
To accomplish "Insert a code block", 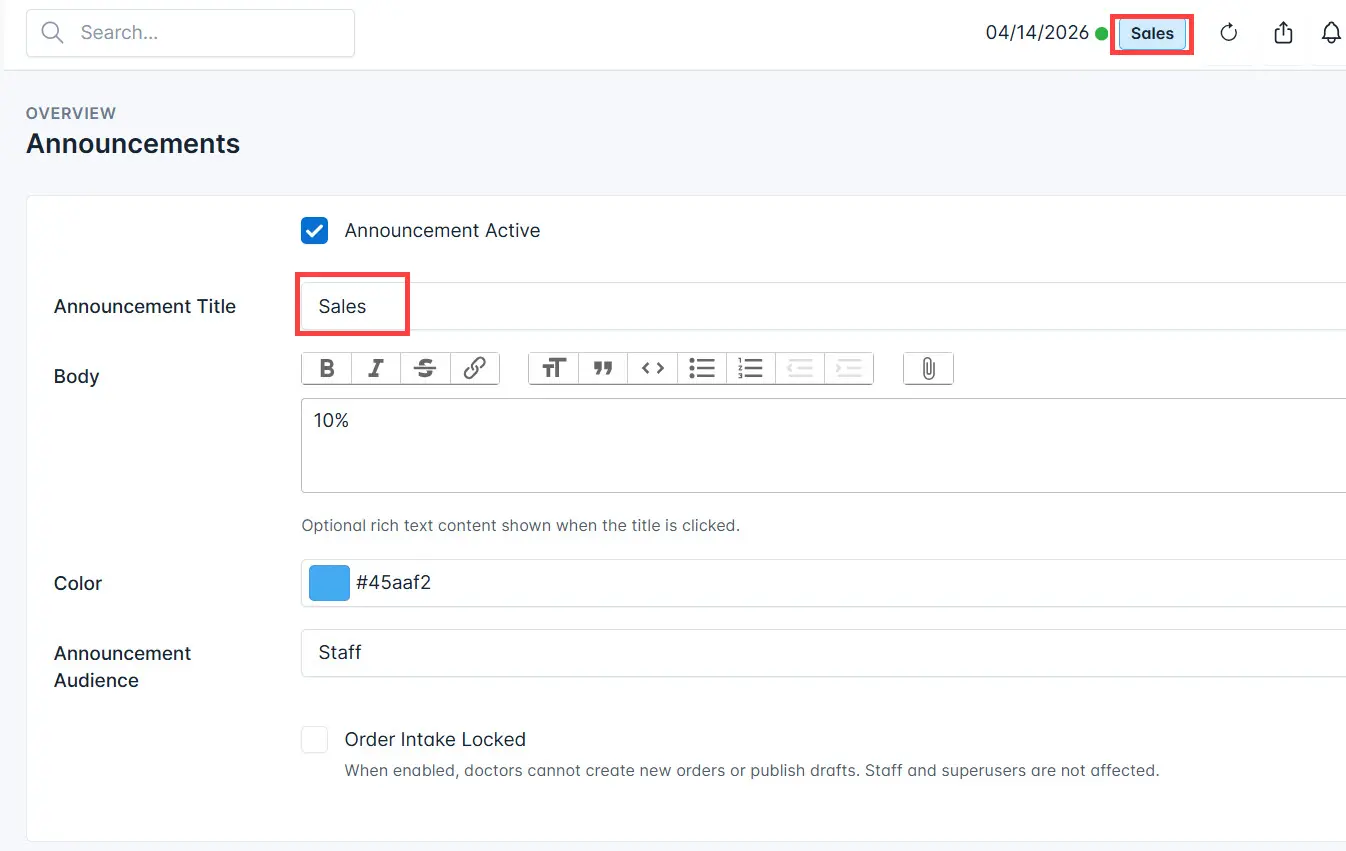I will tap(653, 368).
